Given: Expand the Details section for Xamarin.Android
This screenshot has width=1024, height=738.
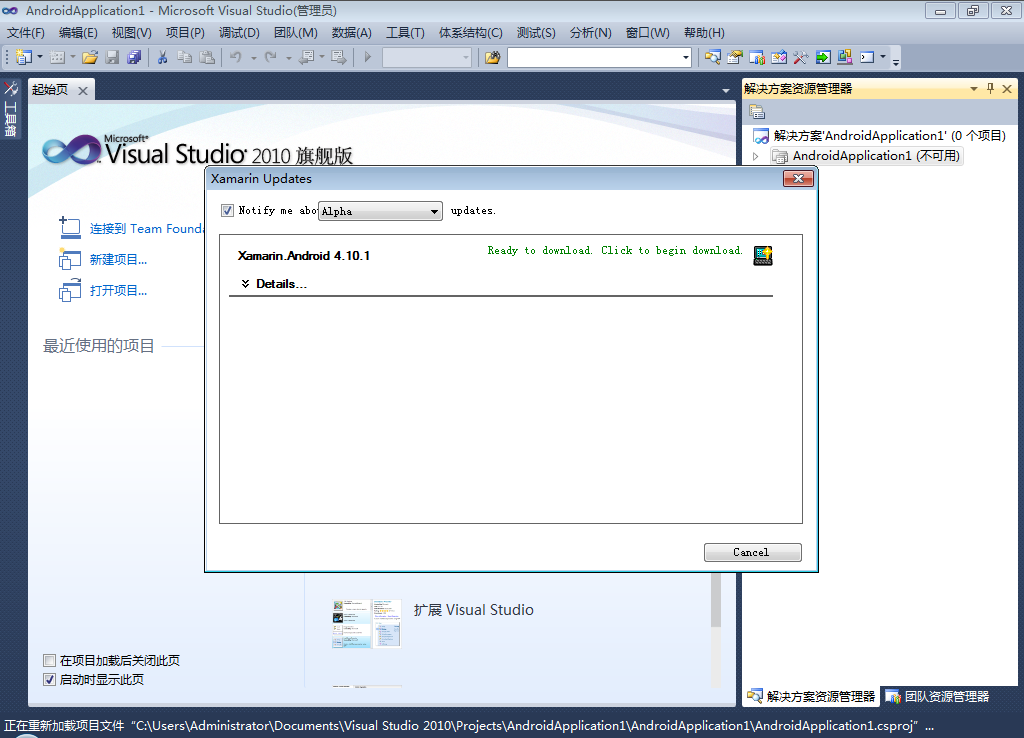Looking at the screenshot, I should click(274, 283).
